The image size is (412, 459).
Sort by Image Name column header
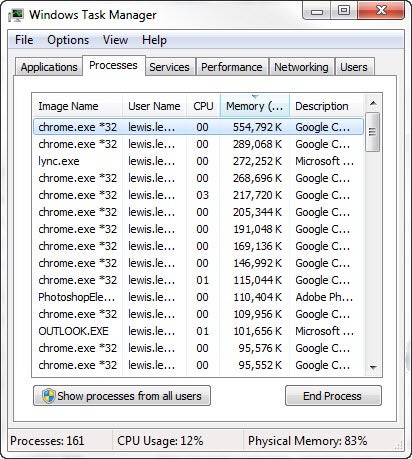pos(77,106)
